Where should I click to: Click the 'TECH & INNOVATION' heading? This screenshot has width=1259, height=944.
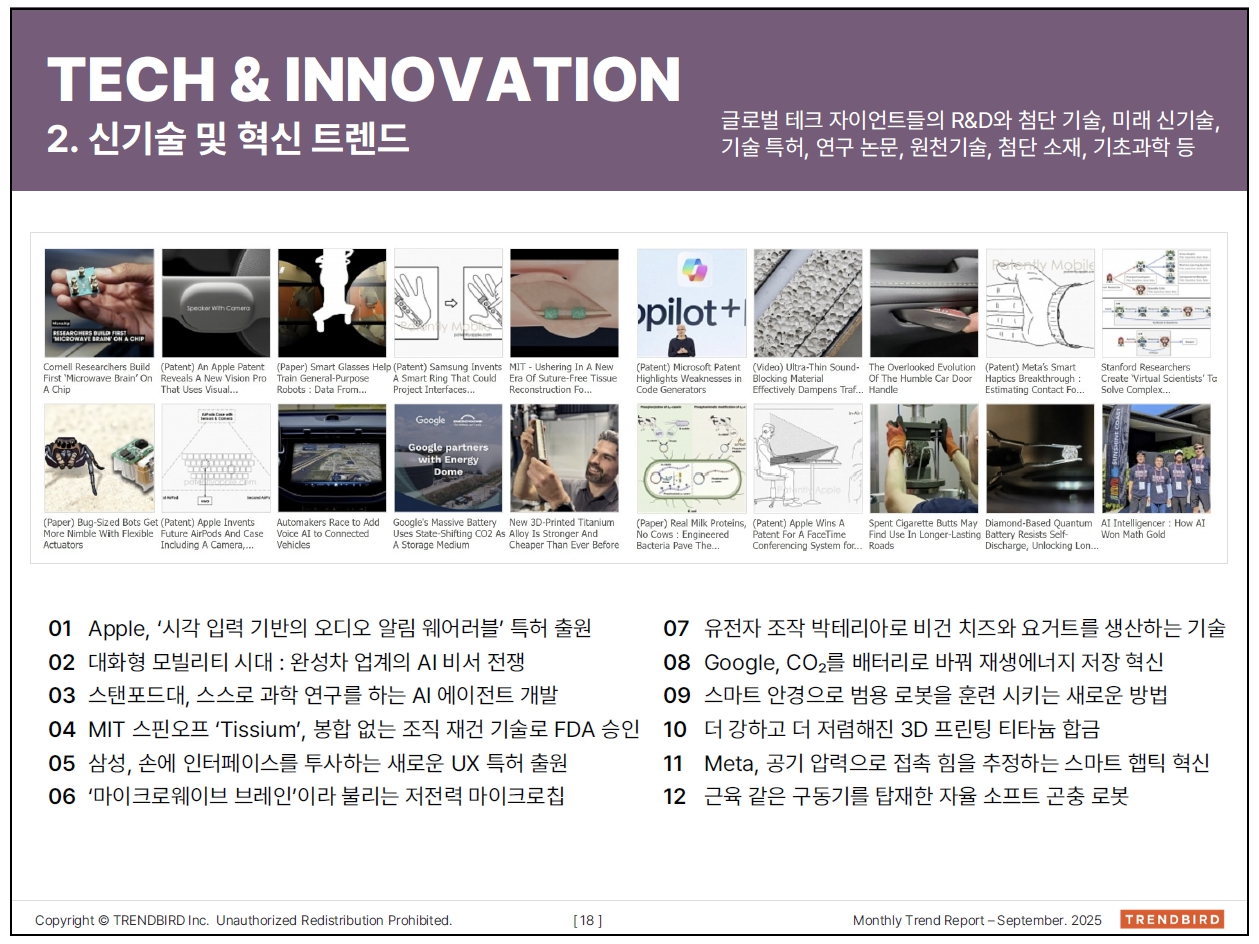[364, 78]
